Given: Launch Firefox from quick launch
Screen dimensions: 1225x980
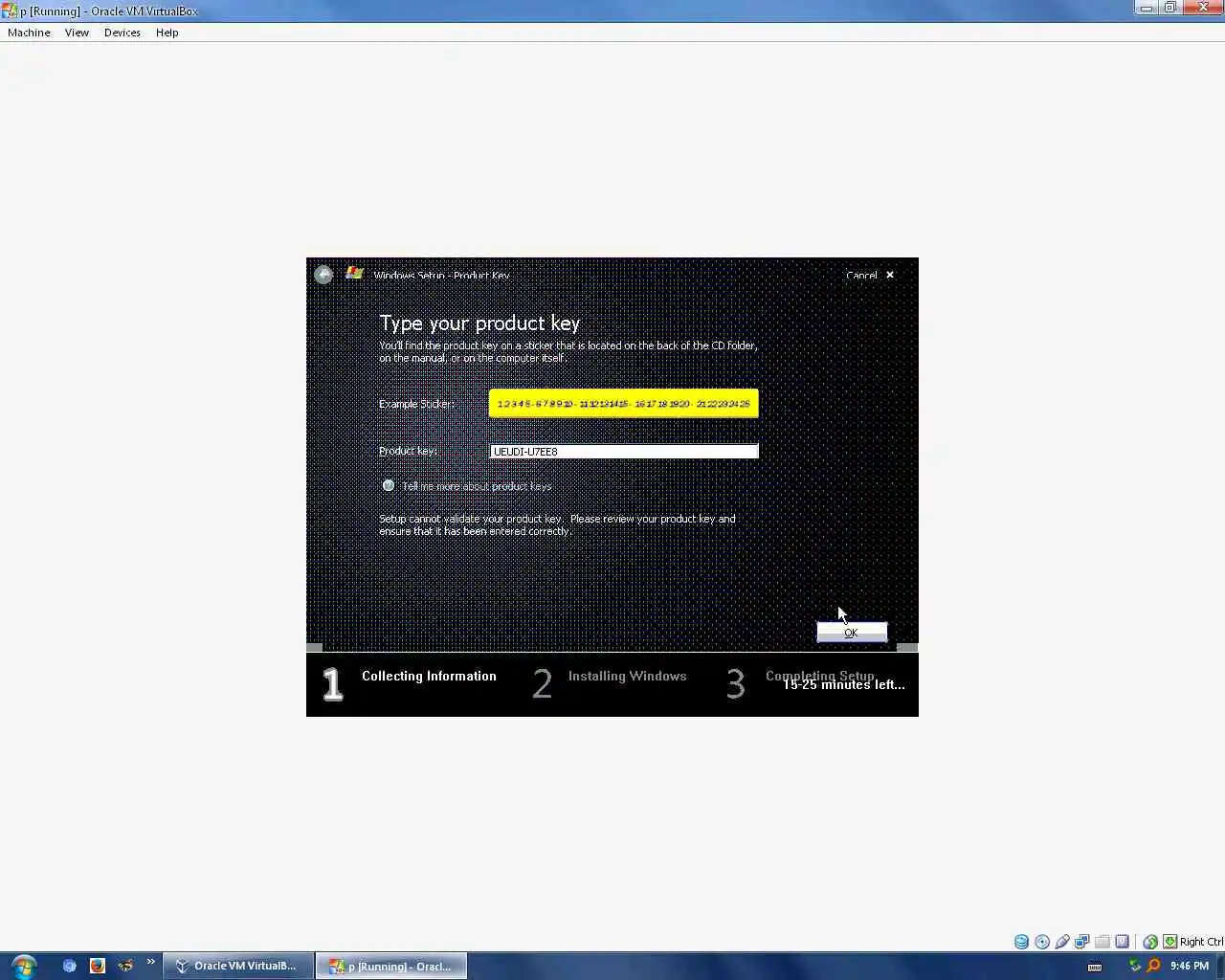Looking at the screenshot, I should [x=97, y=966].
